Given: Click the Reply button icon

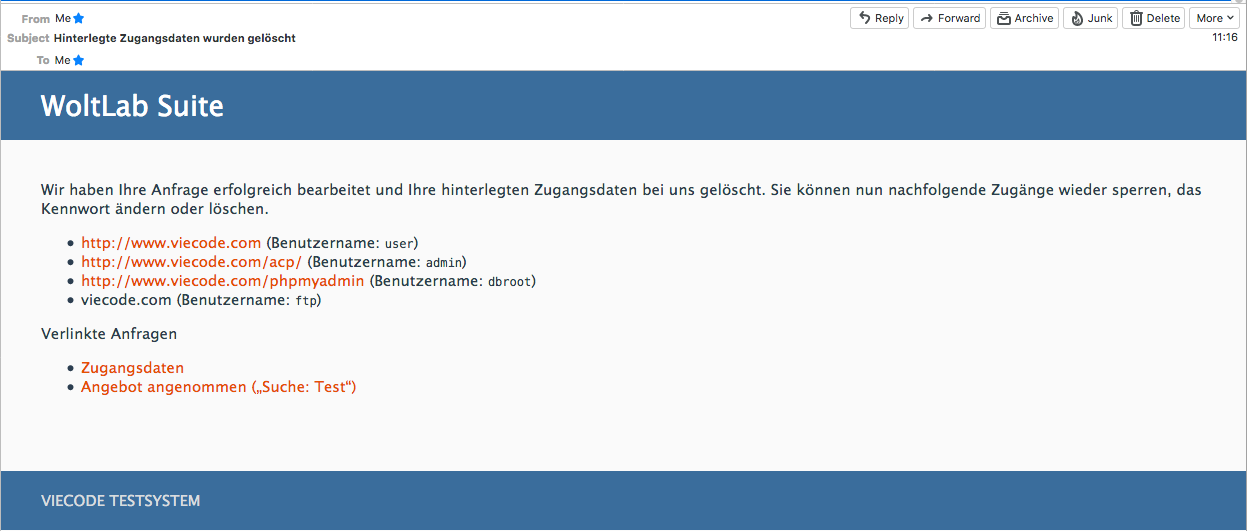Looking at the screenshot, I should pyautogui.click(x=865, y=18).
